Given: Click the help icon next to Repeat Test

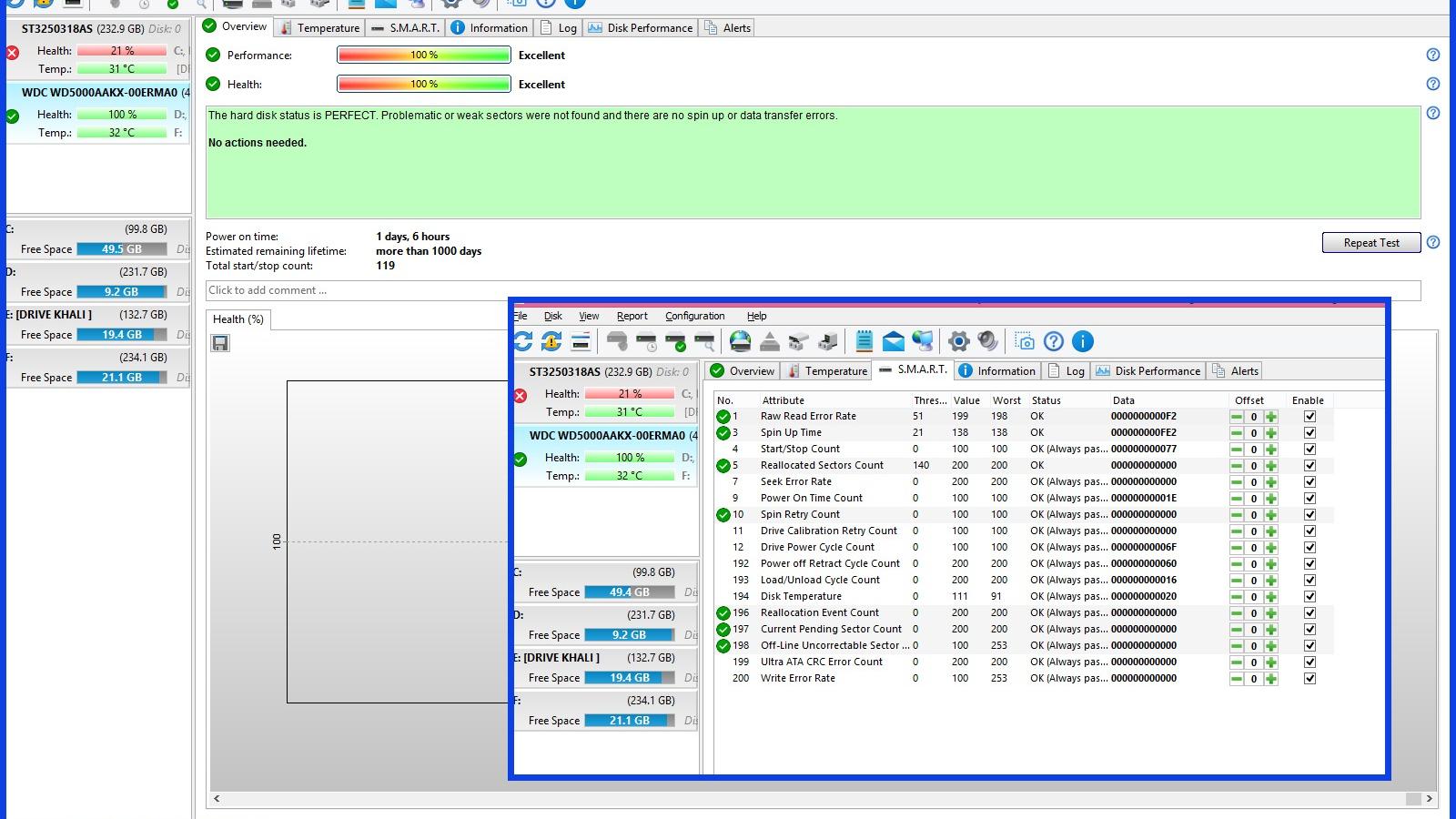Looking at the screenshot, I should coord(1433,242).
